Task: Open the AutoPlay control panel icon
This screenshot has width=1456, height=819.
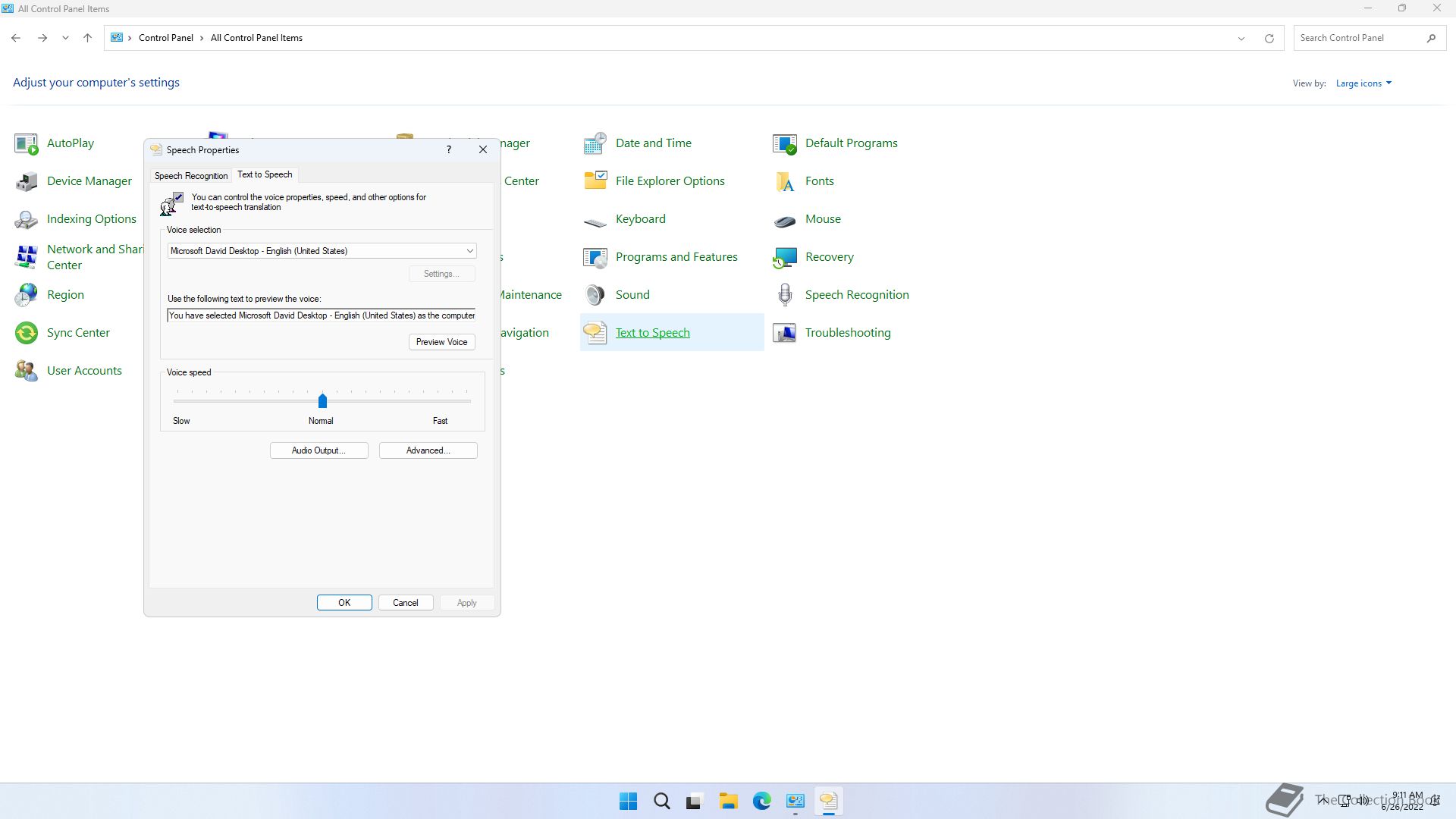Action: click(27, 143)
